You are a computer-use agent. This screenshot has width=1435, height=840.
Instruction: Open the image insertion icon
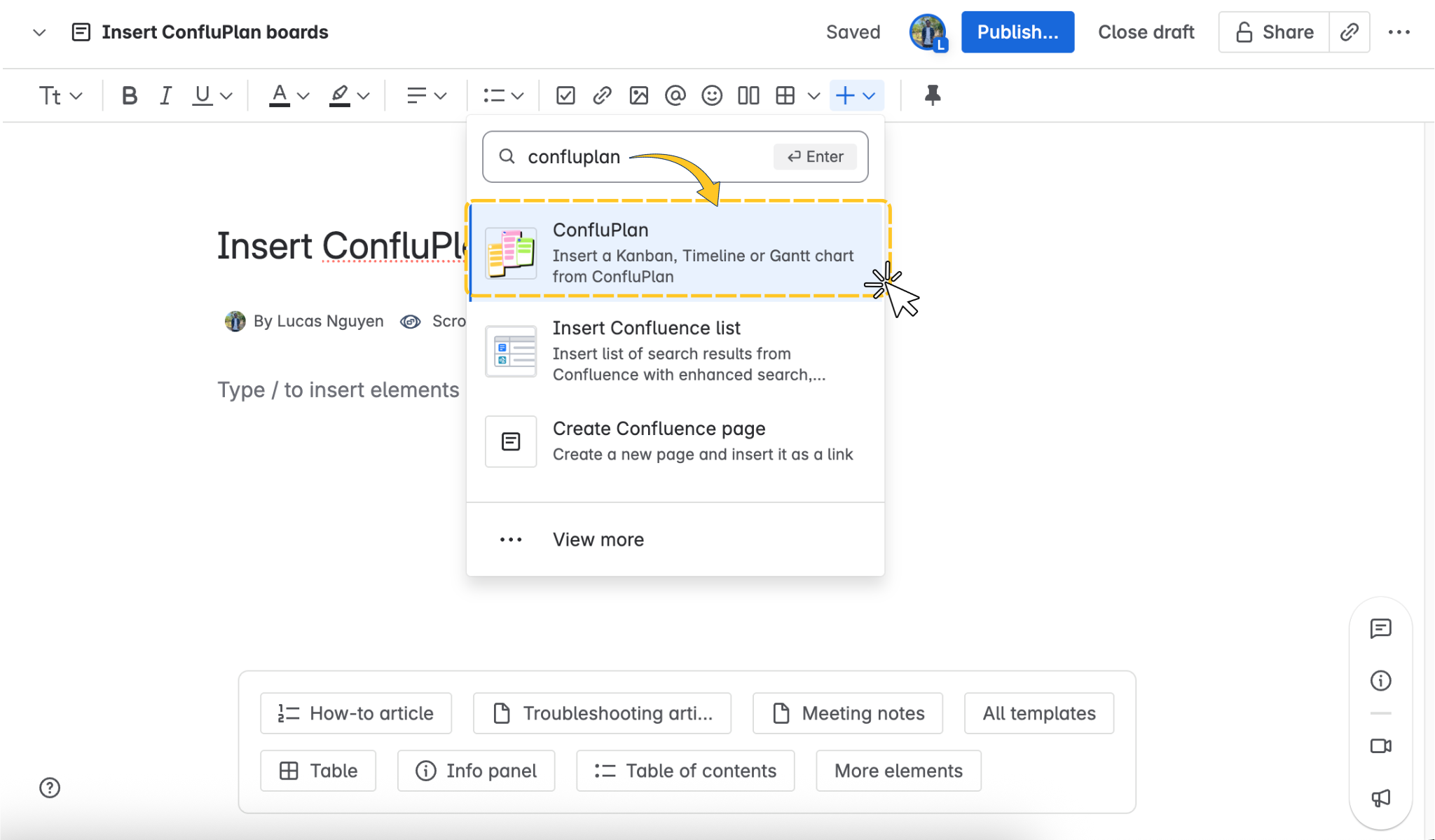click(x=638, y=95)
